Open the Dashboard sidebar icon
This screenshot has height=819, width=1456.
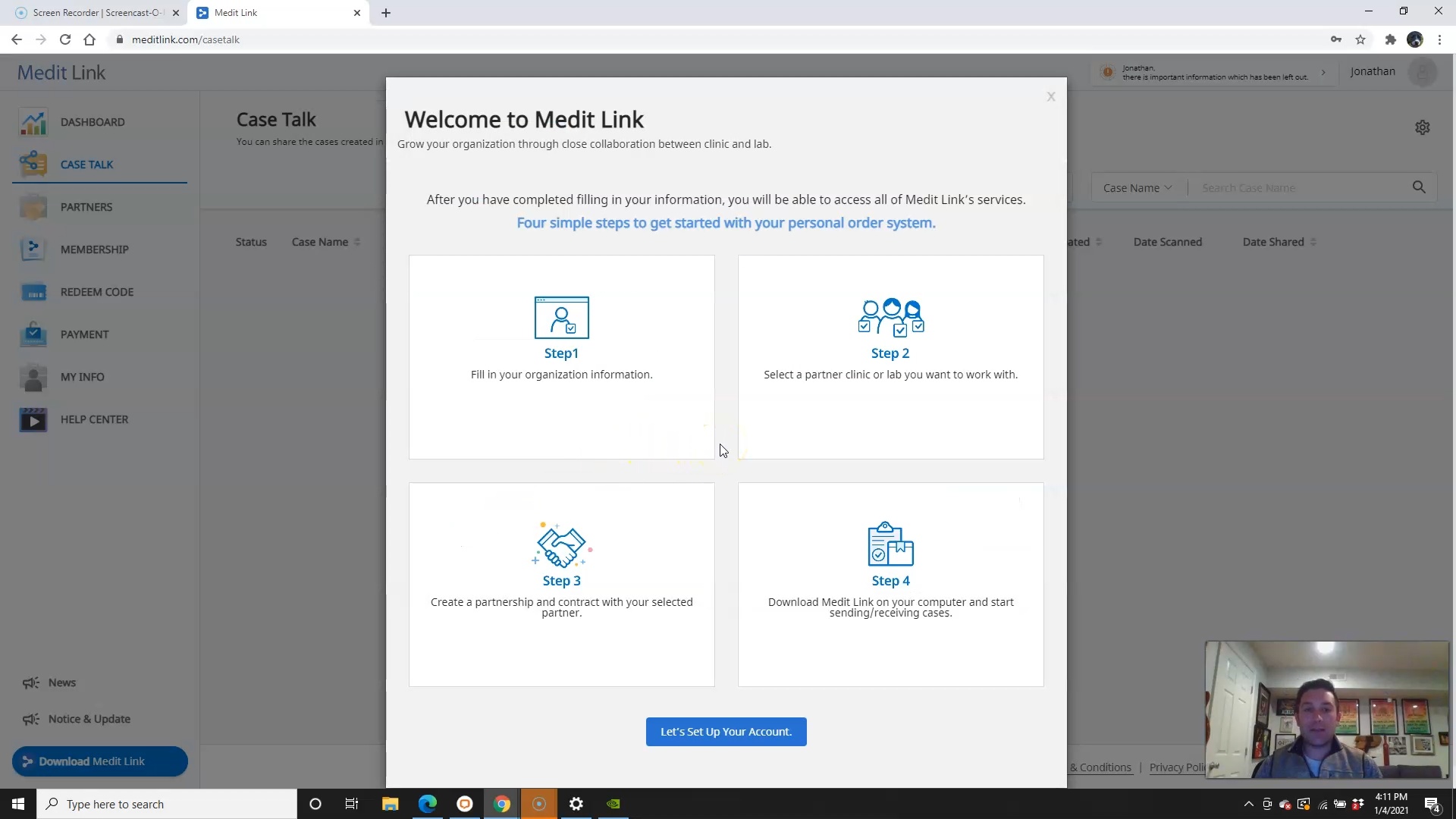click(x=33, y=122)
